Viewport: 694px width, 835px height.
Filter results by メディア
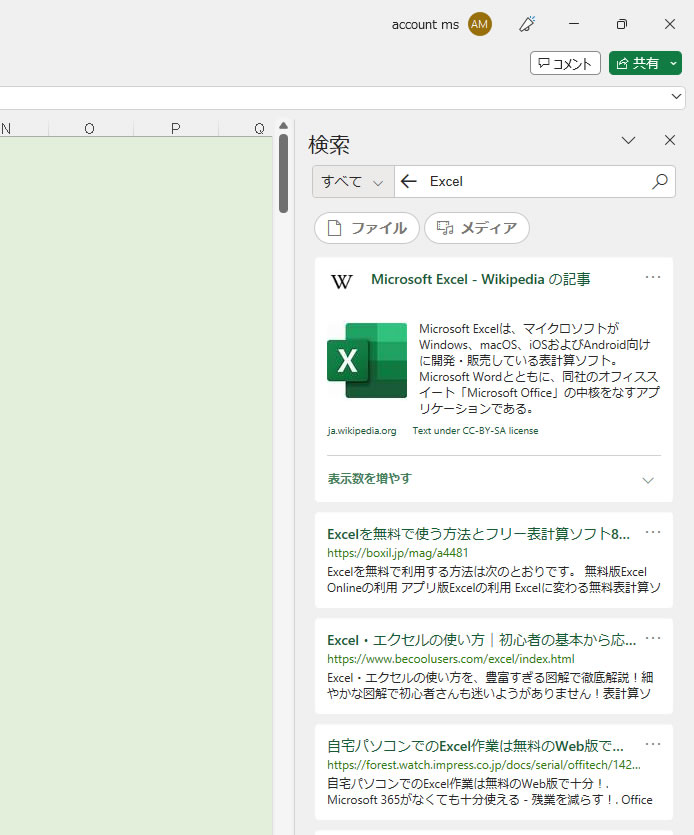[477, 228]
